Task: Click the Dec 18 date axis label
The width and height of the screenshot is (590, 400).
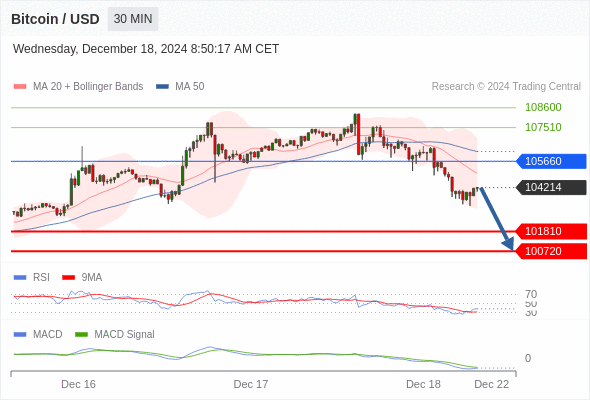Action: [x=423, y=384]
